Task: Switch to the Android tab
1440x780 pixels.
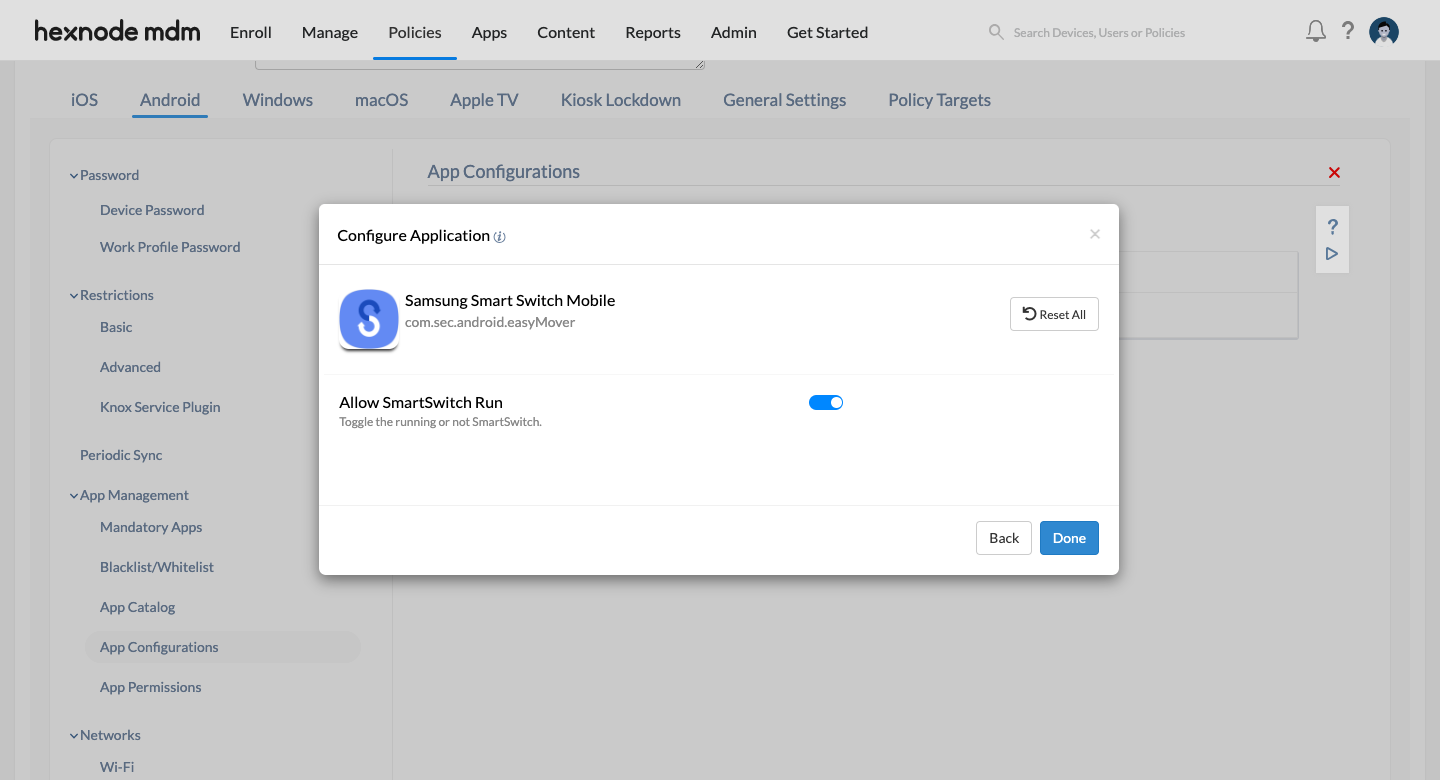Action: 170,100
